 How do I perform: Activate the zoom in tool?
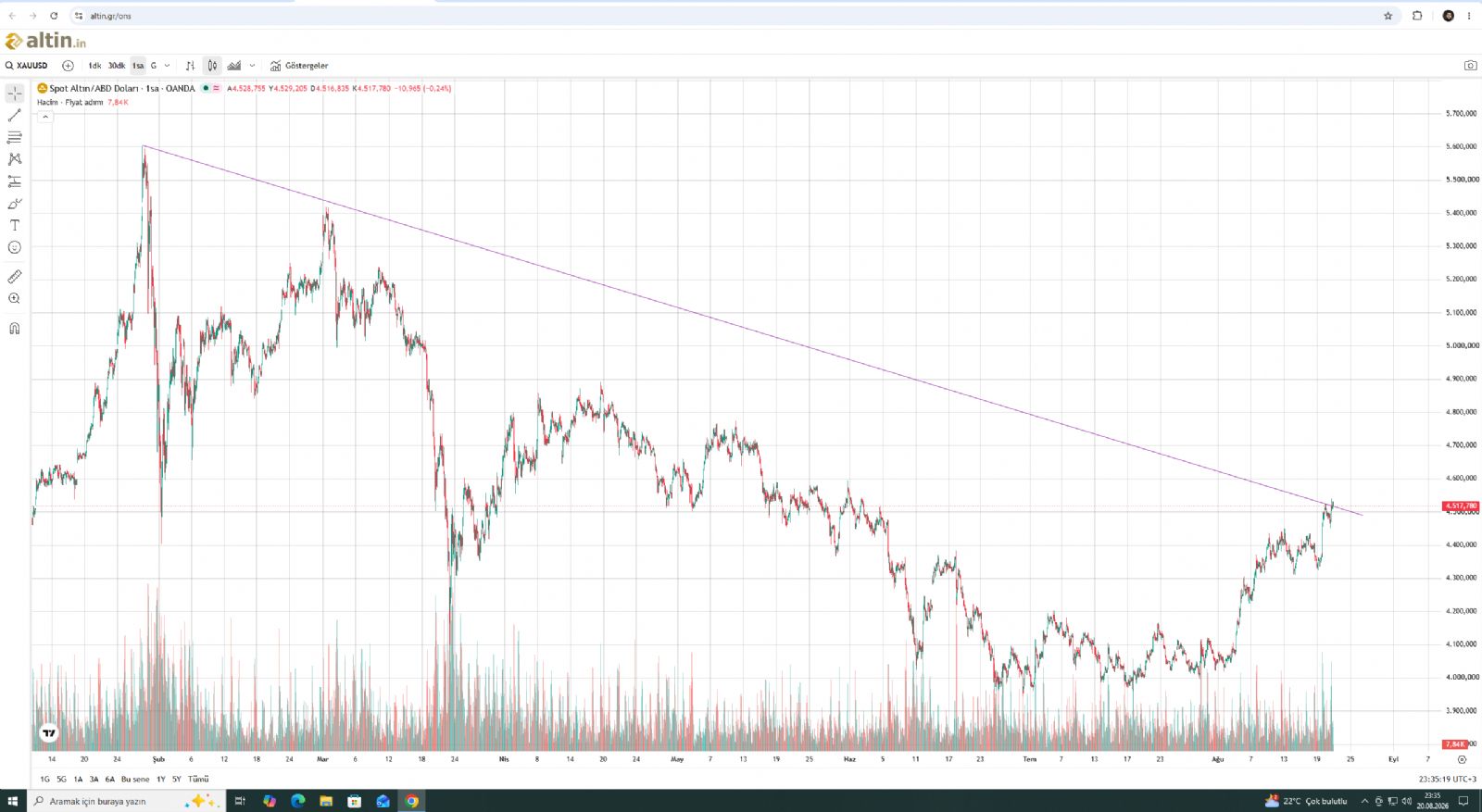click(x=15, y=299)
